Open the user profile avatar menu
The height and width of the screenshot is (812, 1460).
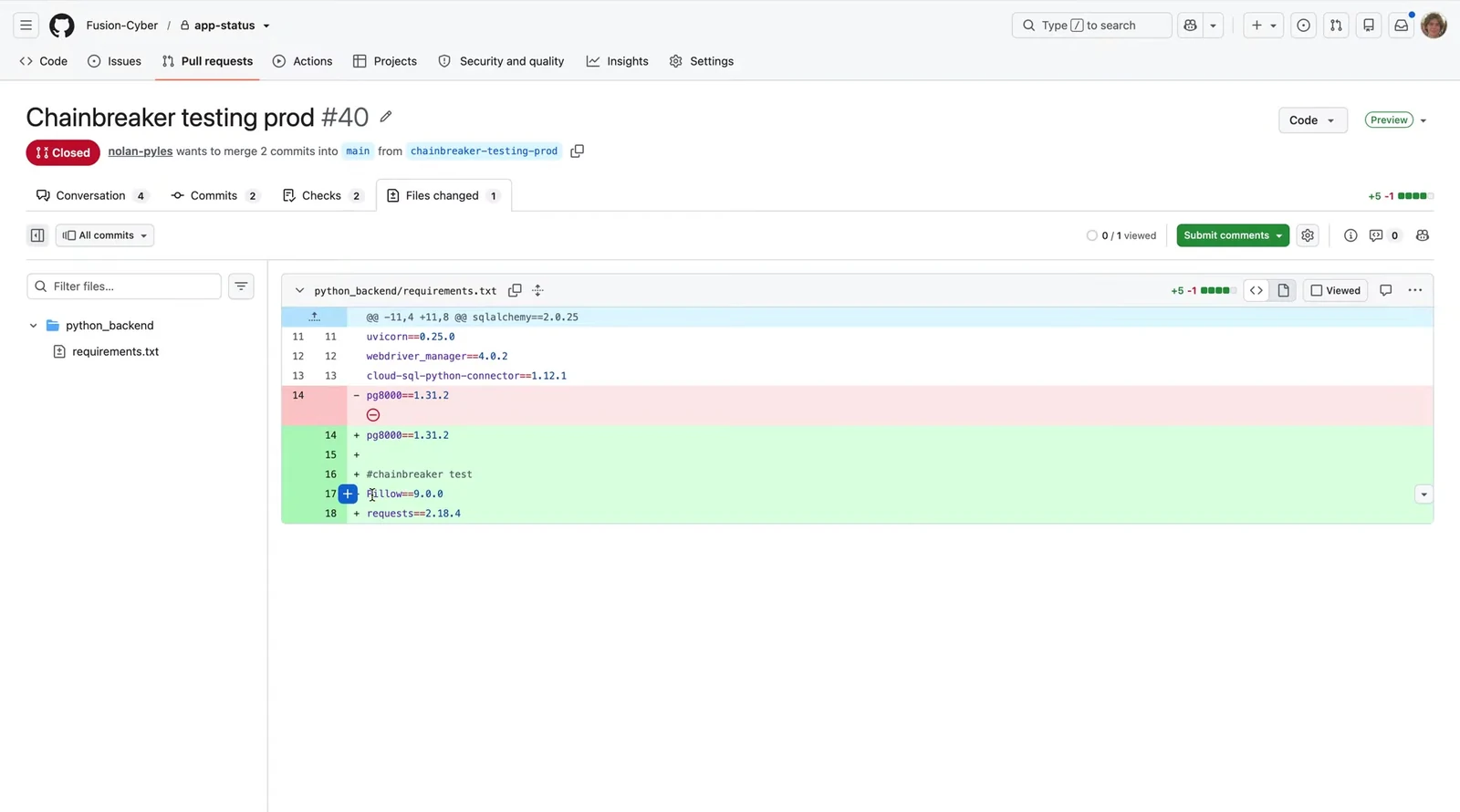pyautogui.click(x=1434, y=26)
